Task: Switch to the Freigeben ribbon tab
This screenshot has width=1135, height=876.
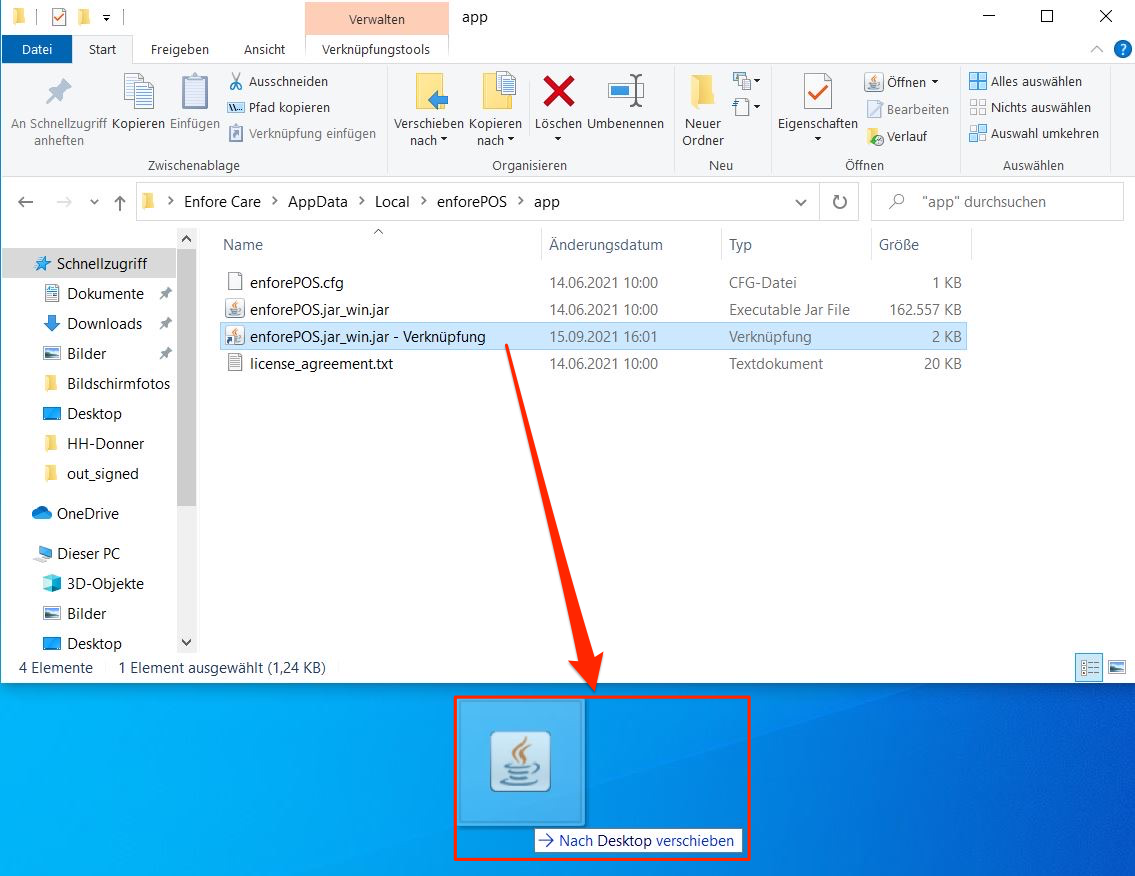Action: tap(180, 49)
